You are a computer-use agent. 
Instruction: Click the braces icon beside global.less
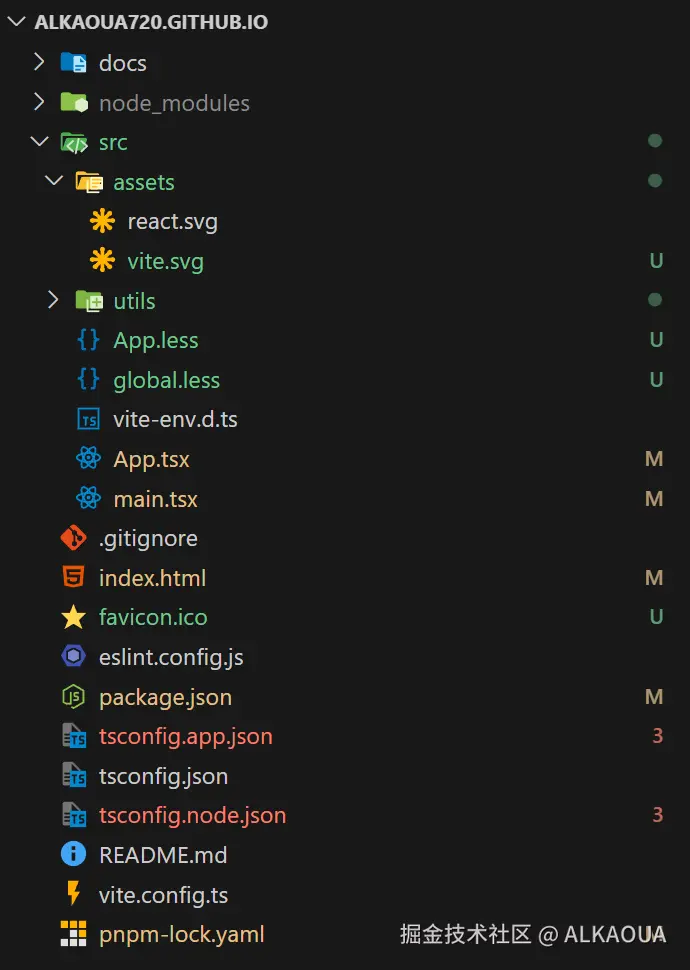pyautogui.click(x=88, y=380)
